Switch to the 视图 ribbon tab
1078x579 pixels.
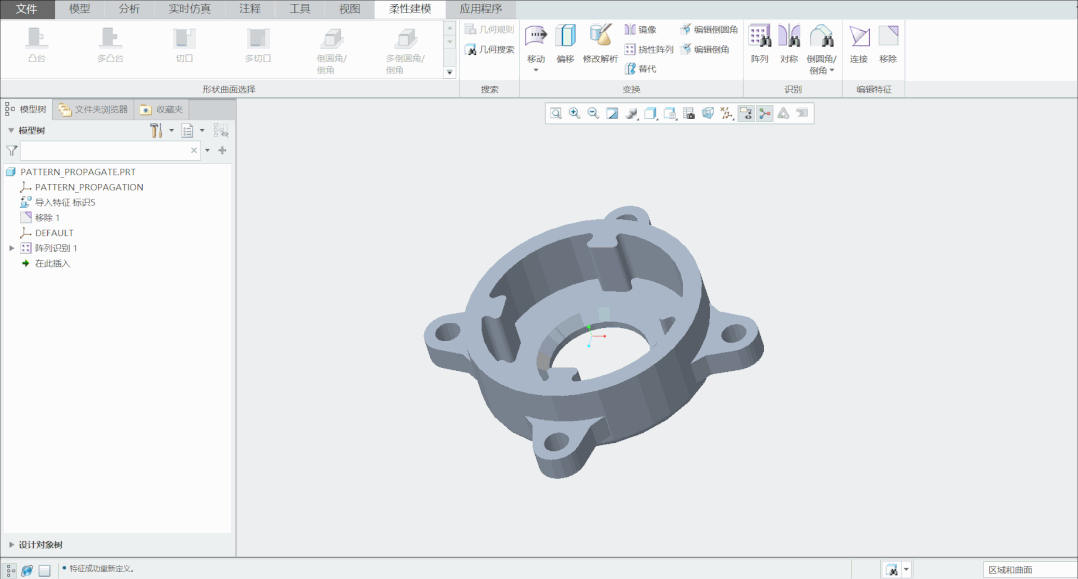[349, 9]
